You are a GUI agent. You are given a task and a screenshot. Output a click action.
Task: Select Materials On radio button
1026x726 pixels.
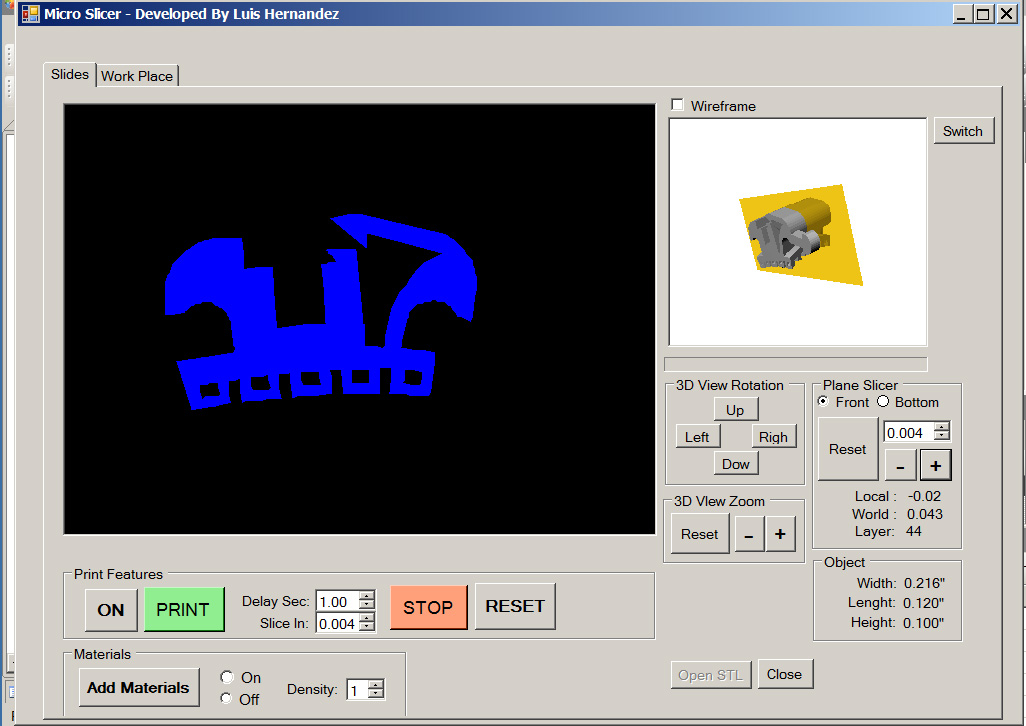click(227, 677)
